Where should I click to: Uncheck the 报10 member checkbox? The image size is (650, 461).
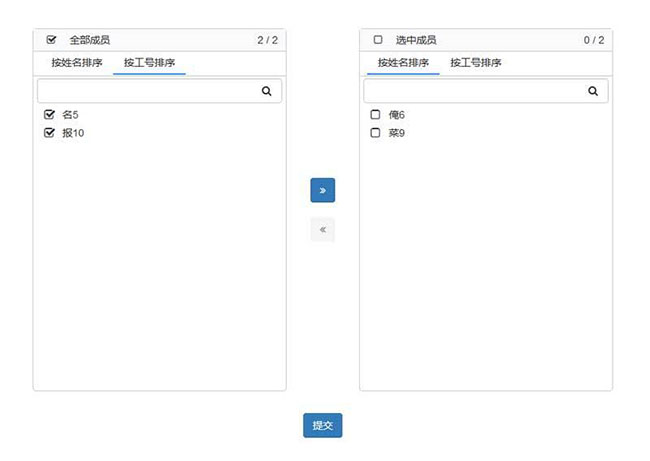49,132
